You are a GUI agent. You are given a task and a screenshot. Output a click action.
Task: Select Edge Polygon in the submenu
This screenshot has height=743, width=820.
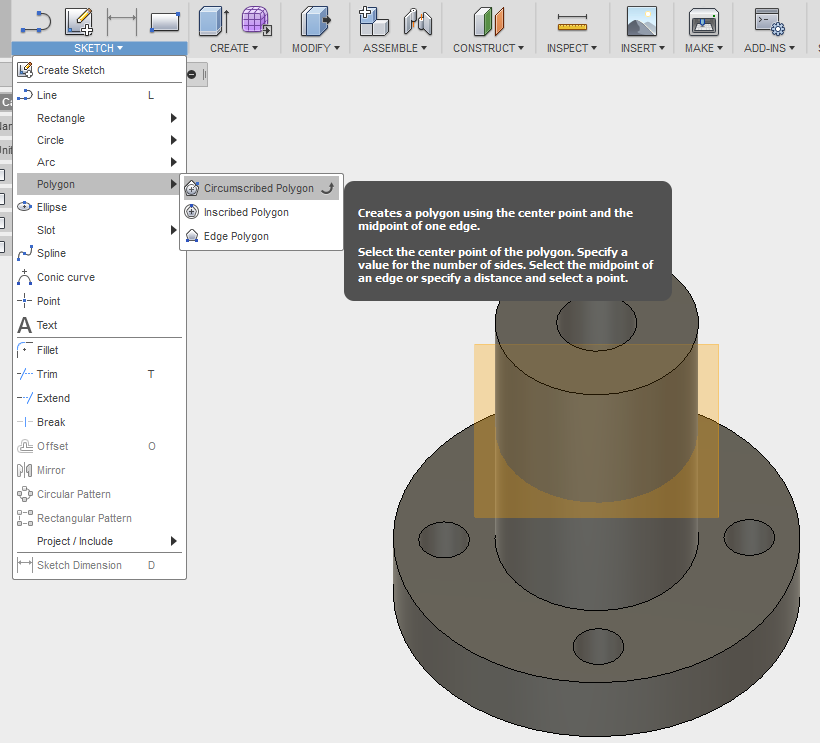click(236, 236)
